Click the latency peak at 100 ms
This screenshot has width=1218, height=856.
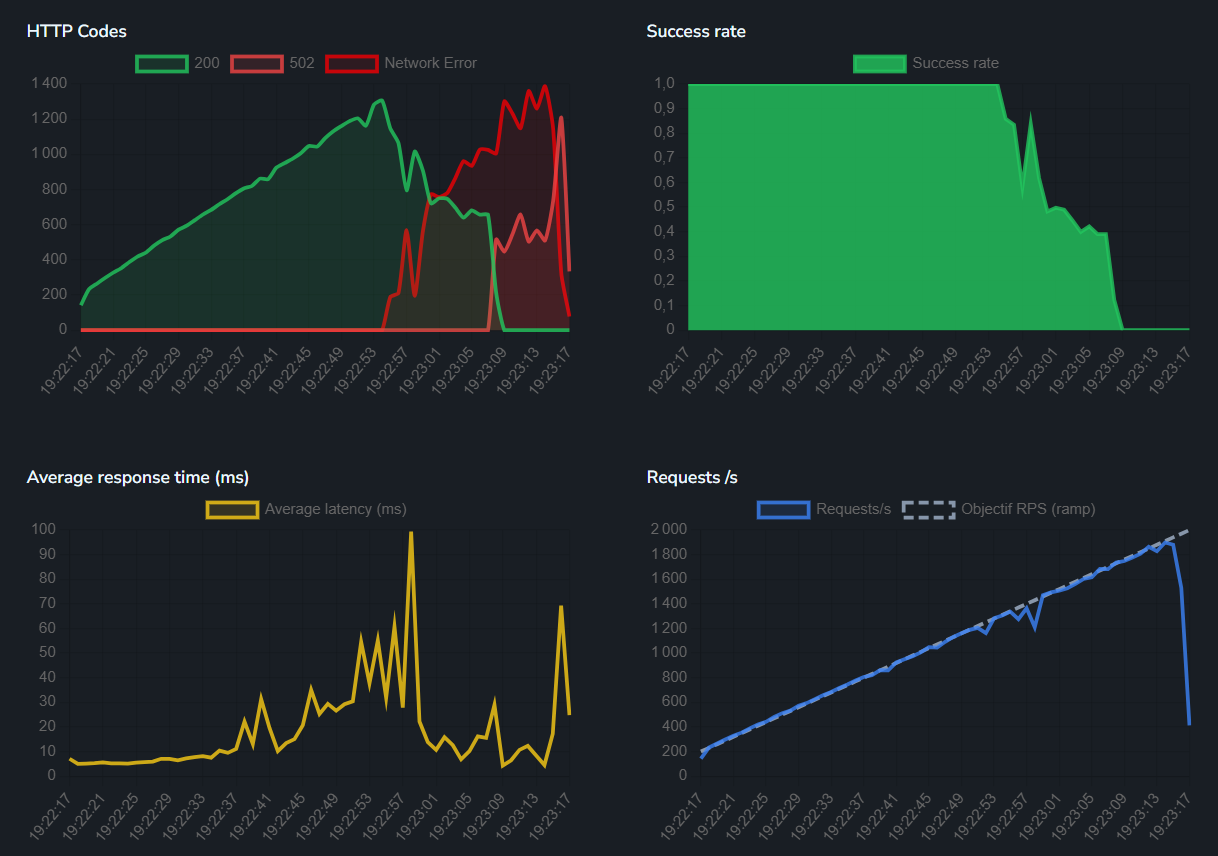[x=411, y=533]
